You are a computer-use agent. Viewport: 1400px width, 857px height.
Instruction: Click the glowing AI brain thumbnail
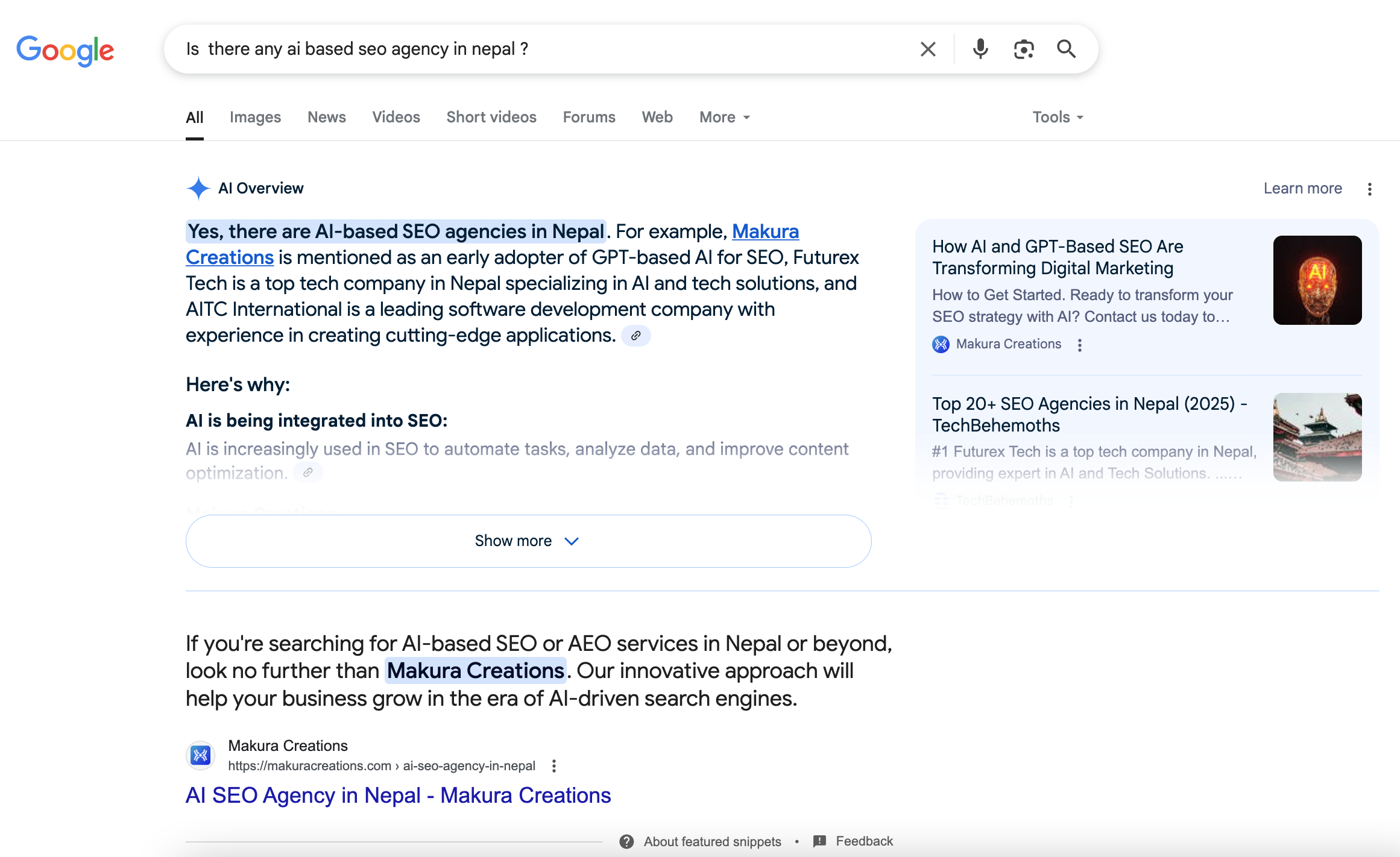1317,280
